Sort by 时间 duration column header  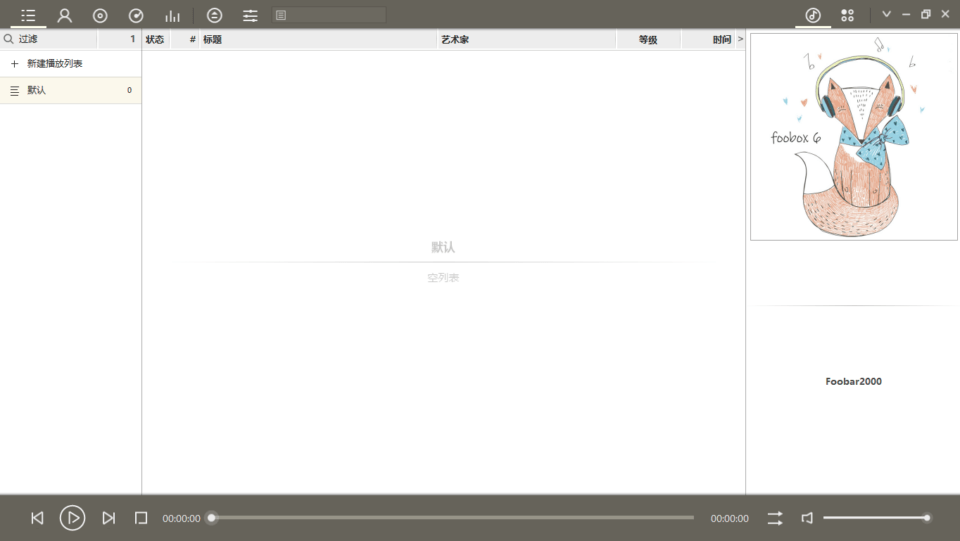(x=708, y=40)
